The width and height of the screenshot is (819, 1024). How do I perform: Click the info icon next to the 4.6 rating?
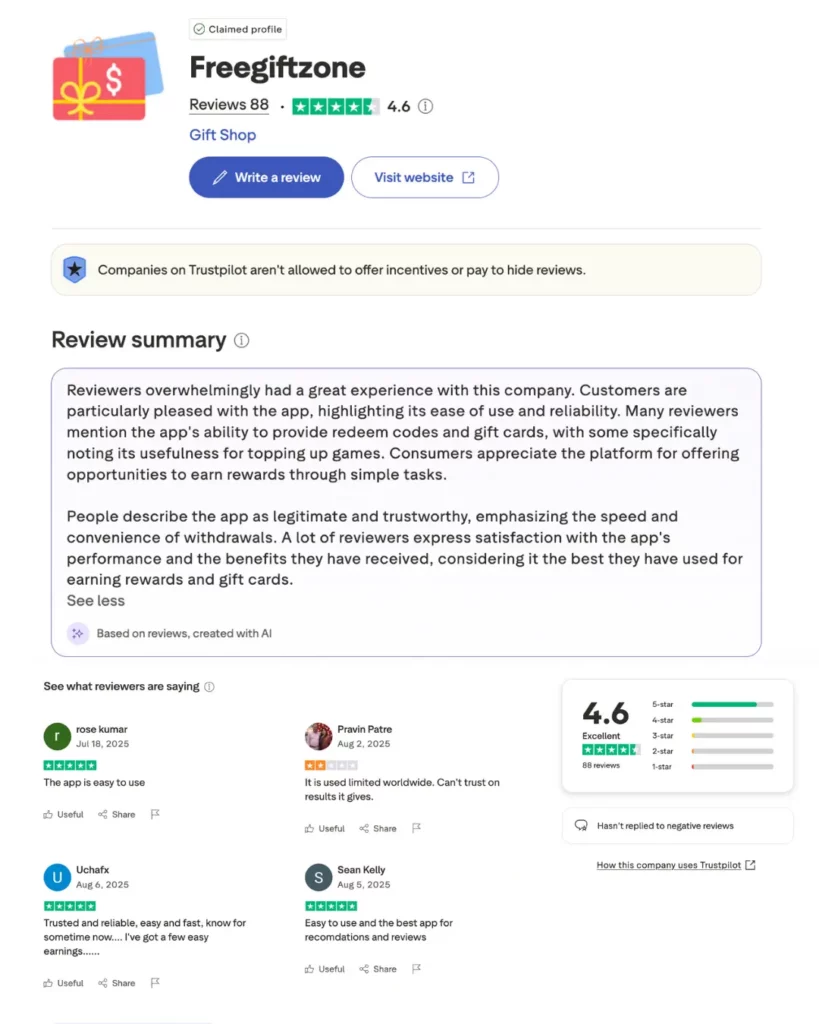point(427,106)
